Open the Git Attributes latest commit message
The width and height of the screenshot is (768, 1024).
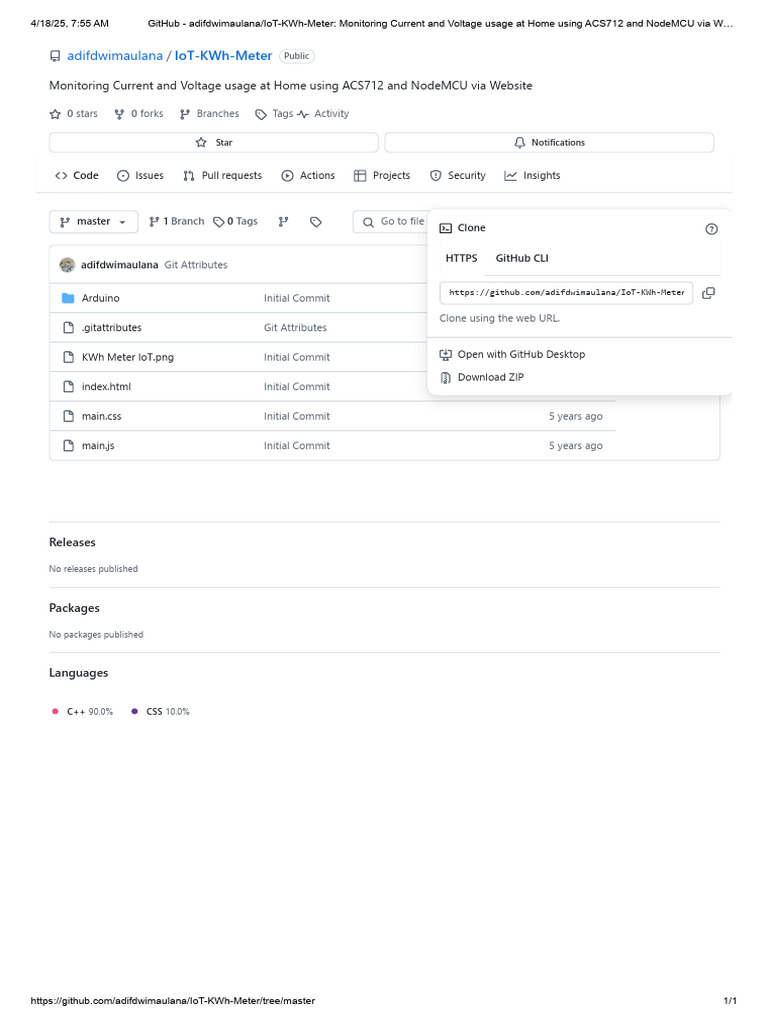tap(196, 265)
